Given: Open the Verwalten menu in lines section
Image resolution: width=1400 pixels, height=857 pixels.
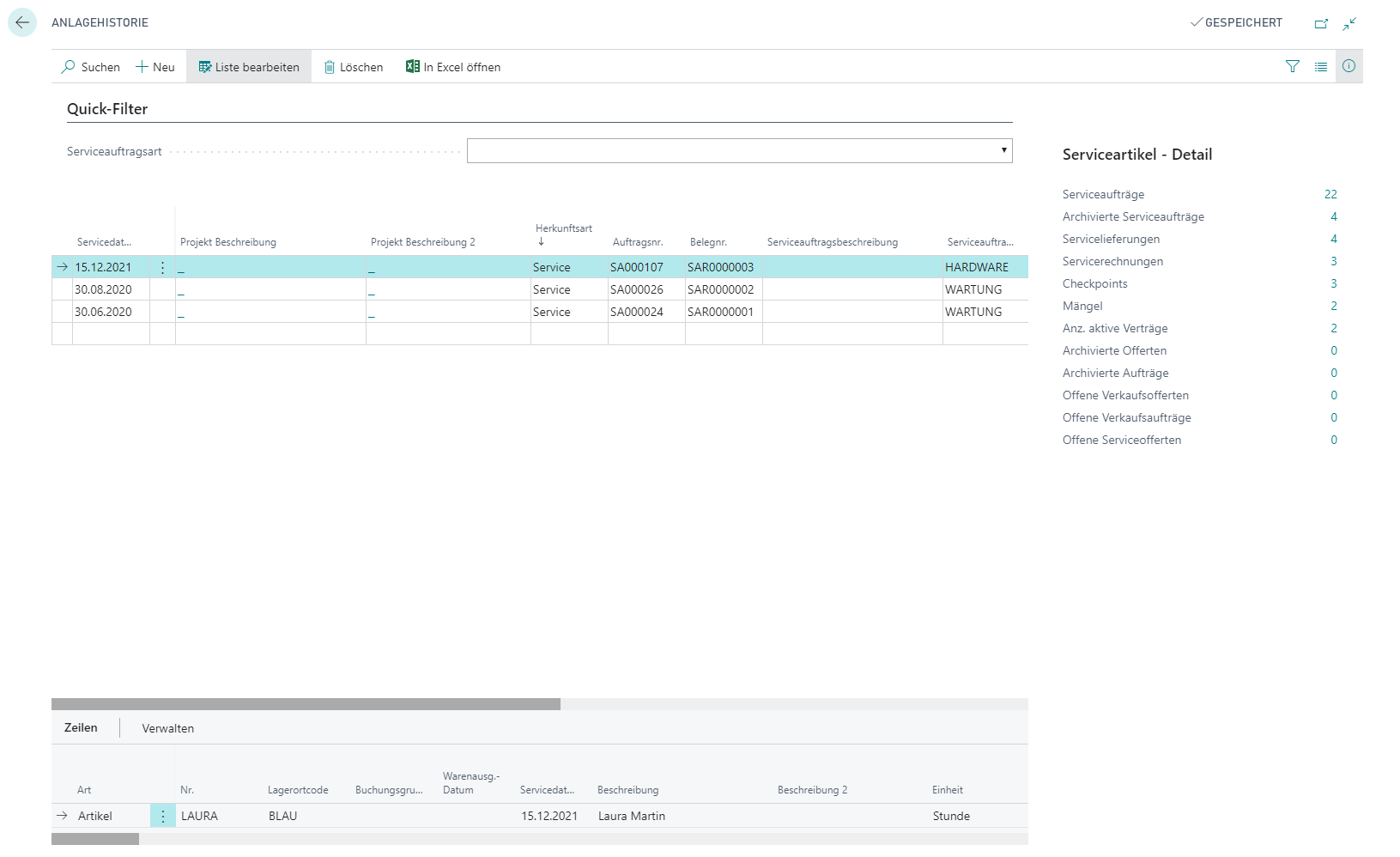Looking at the screenshot, I should tap(168, 728).
